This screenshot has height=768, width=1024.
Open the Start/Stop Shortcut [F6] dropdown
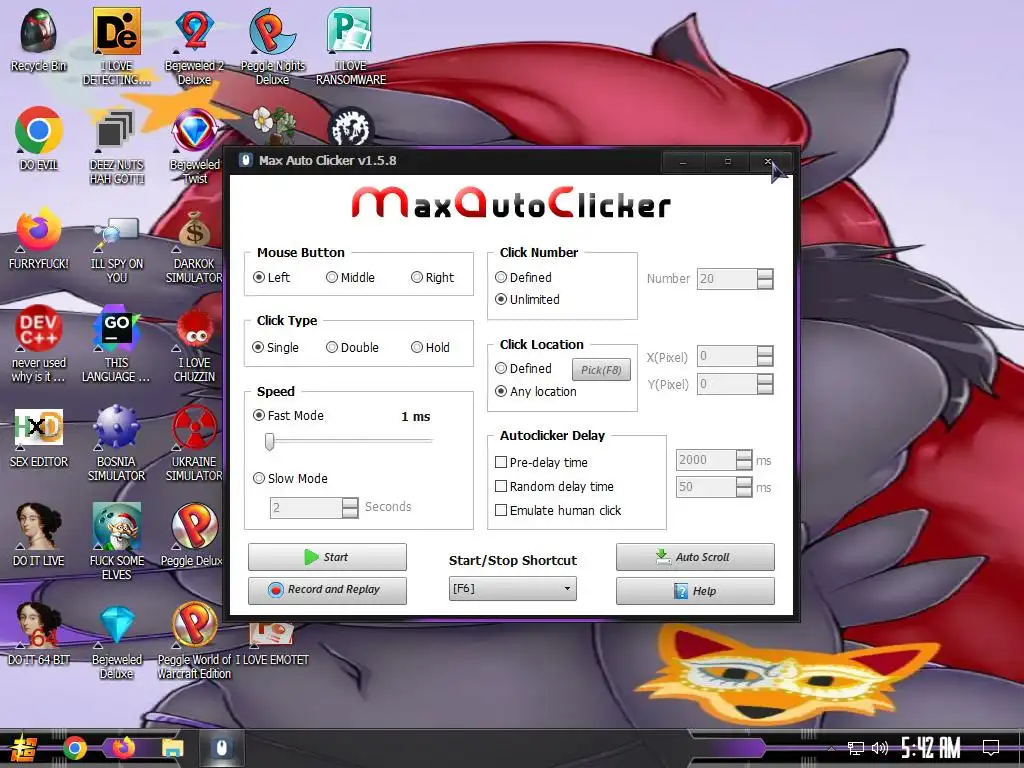click(x=513, y=588)
